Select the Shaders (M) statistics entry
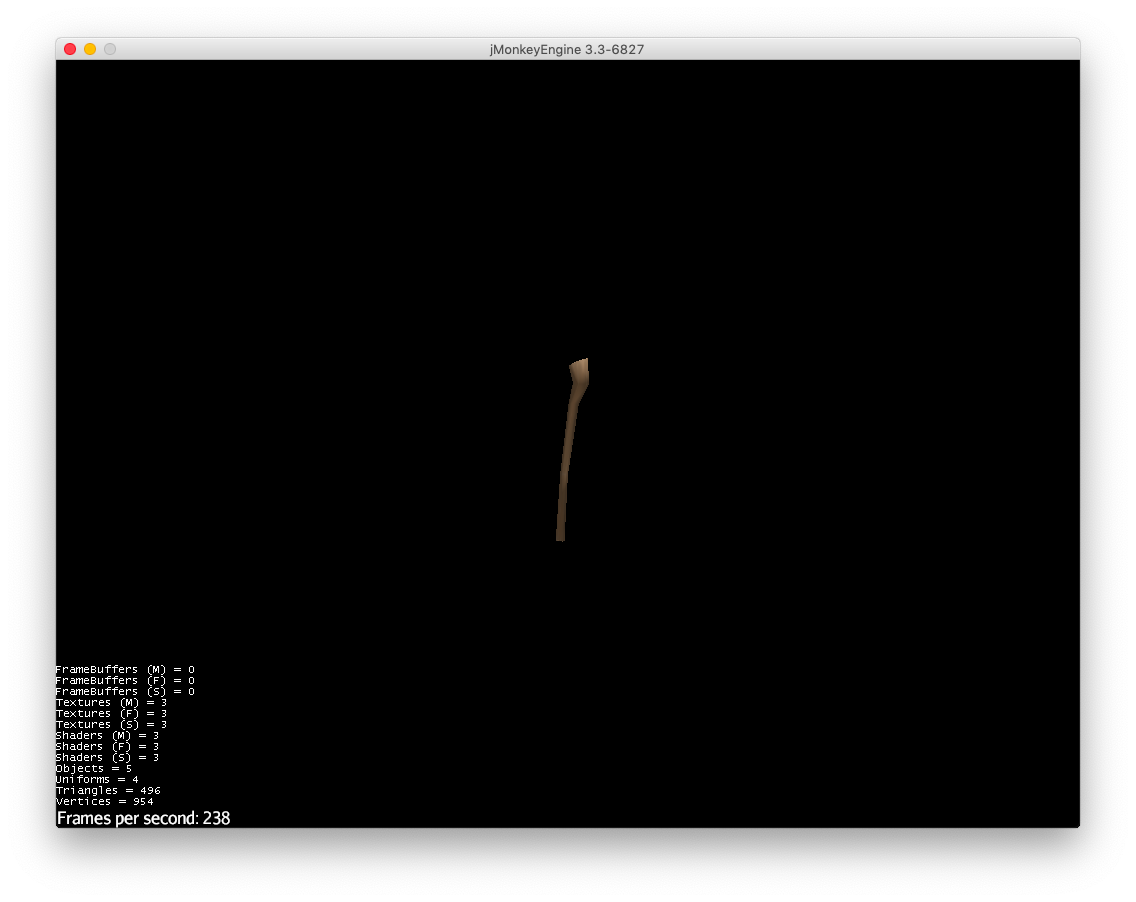1136x902 pixels. coord(106,735)
